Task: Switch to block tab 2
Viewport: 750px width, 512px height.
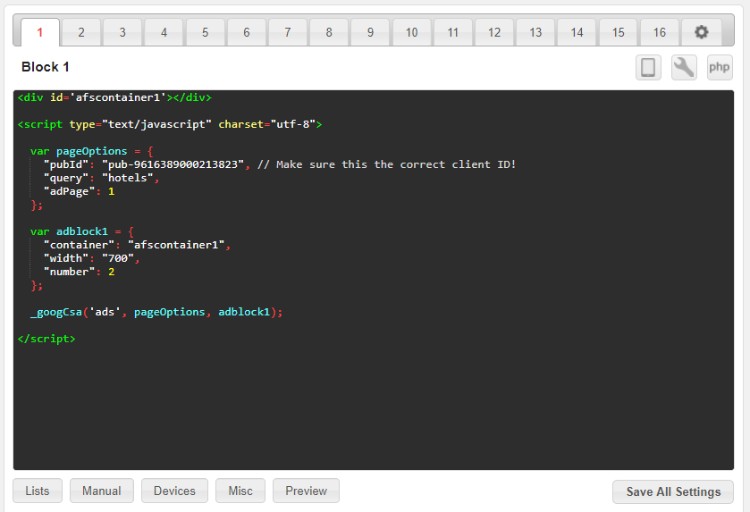Action: 81,33
